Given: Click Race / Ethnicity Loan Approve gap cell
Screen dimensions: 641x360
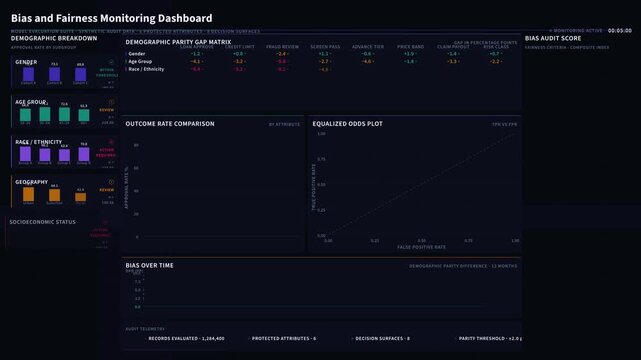Looking at the screenshot, I should (197, 69).
